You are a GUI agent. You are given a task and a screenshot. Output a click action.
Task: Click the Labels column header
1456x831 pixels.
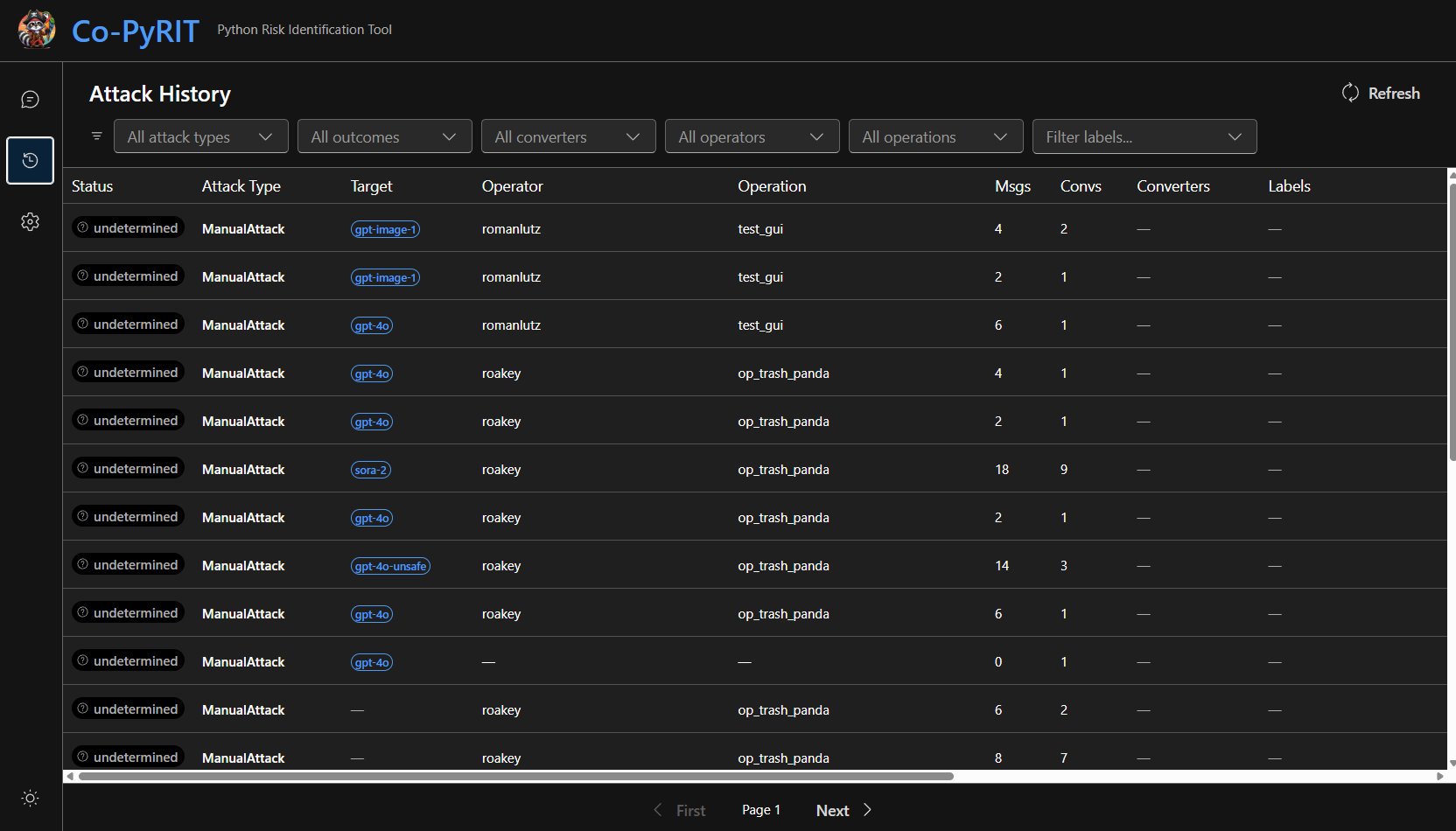tap(1290, 186)
